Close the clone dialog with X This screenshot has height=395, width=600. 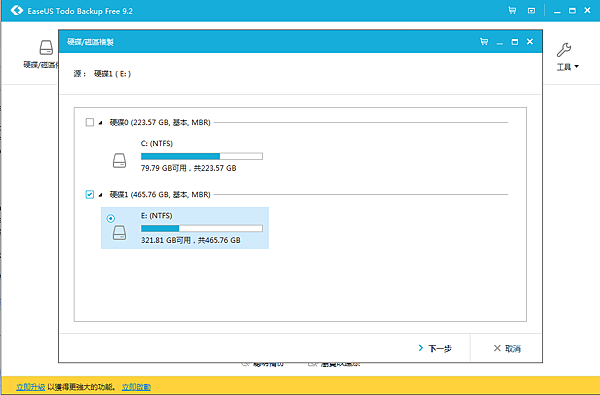click(x=530, y=41)
